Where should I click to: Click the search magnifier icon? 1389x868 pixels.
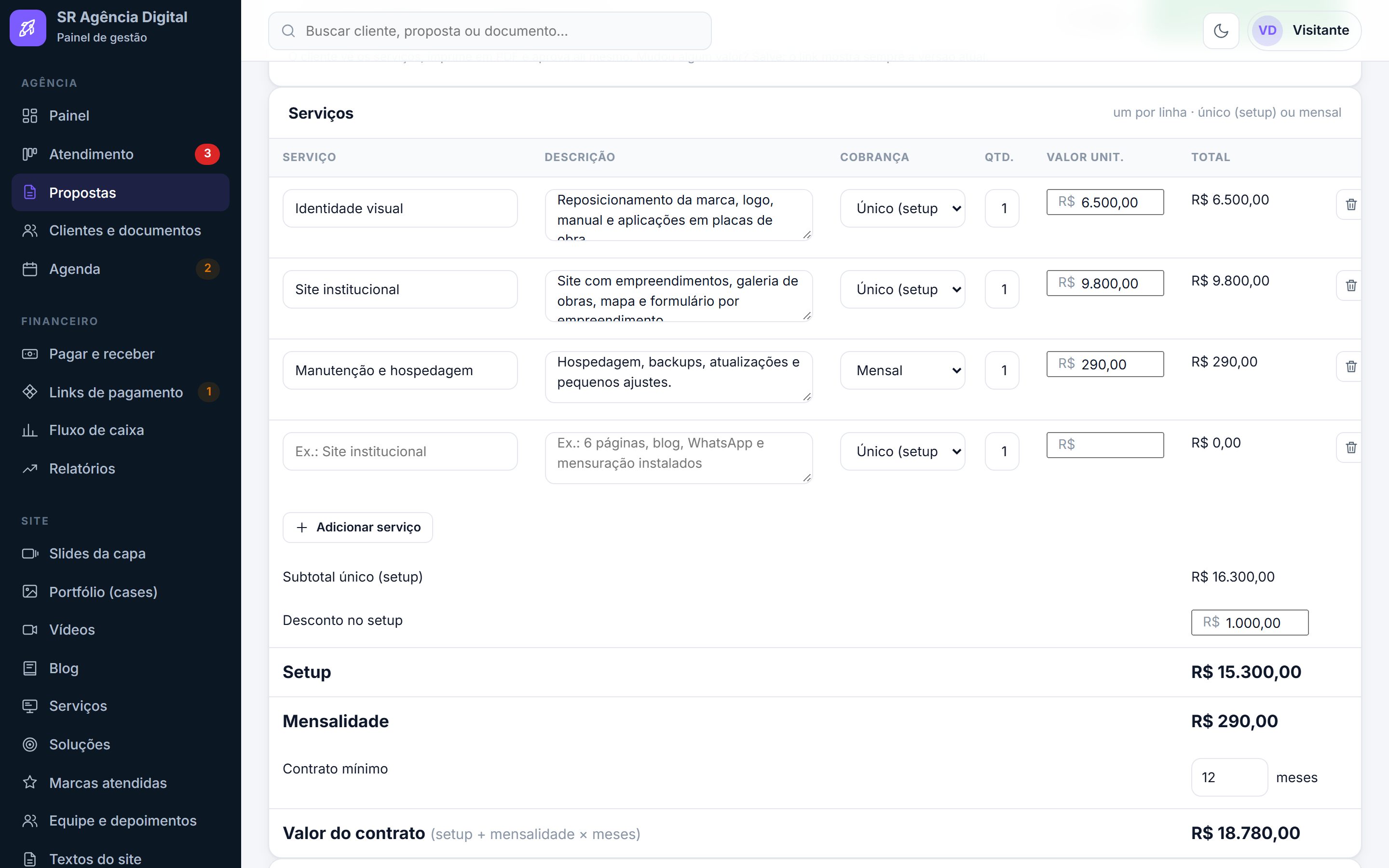click(289, 31)
